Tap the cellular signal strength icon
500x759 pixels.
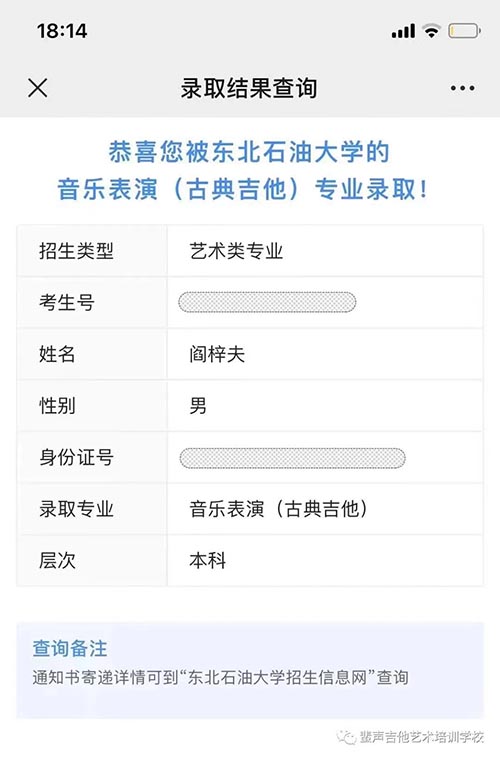click(403, 31)
